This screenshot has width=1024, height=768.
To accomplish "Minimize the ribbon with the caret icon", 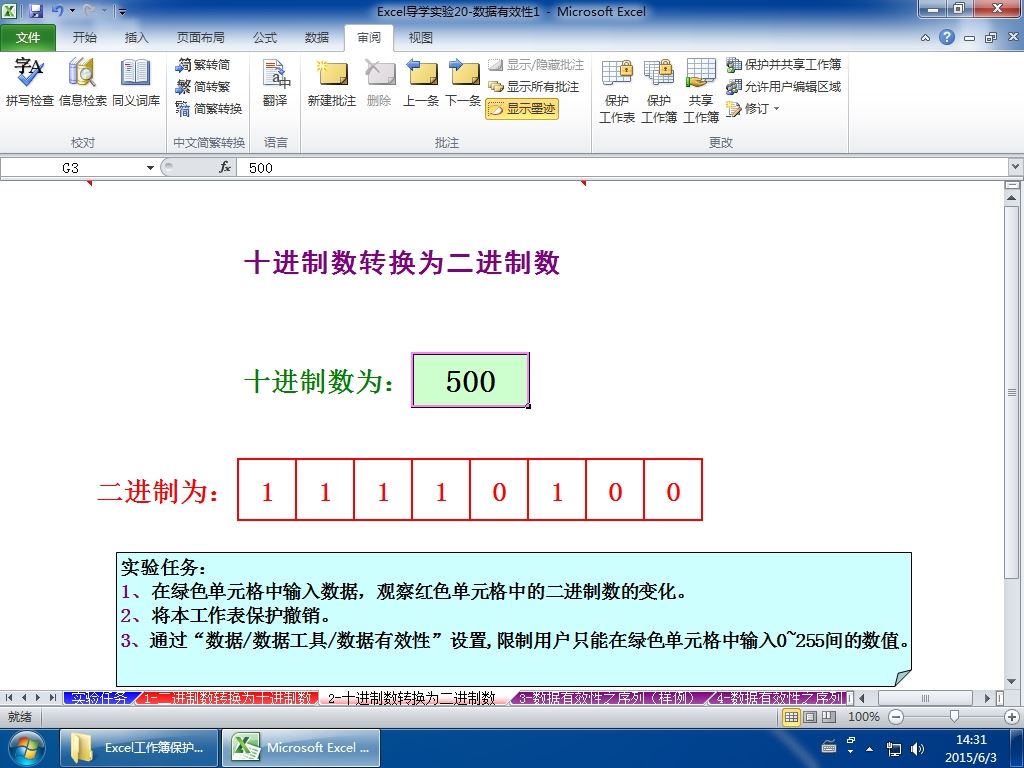I will (925, 38).
